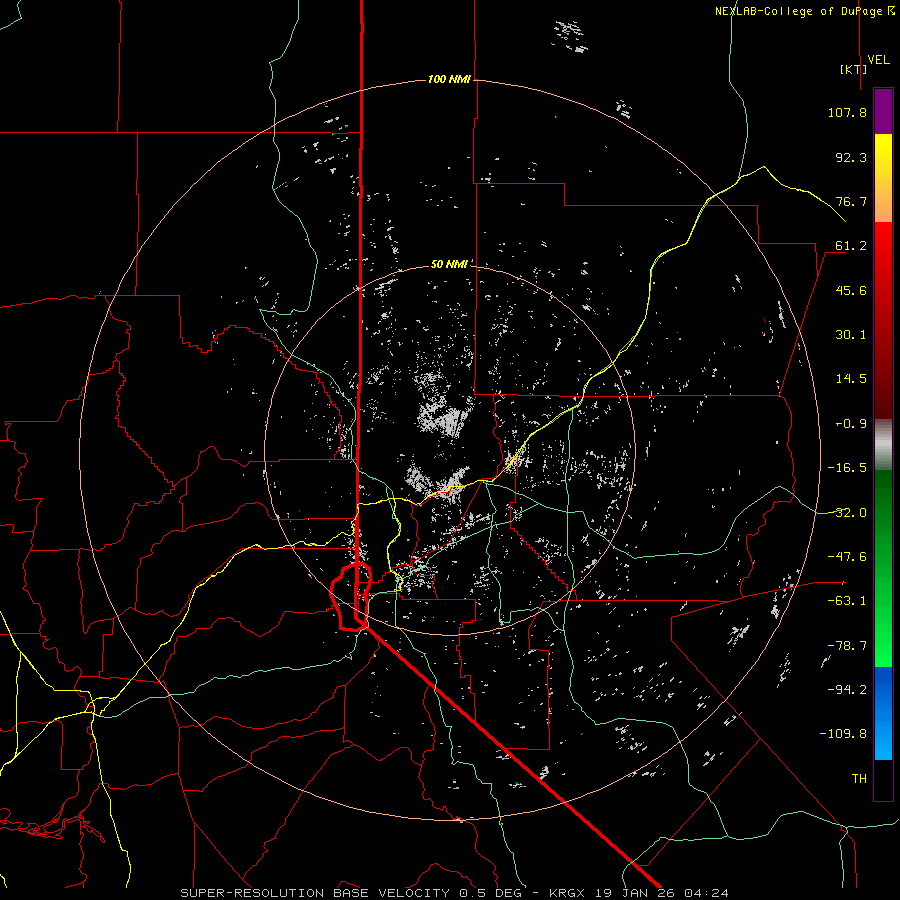Screen dimensions: 900x900
Task: Click the 107.8 scale value
Action: [847, 112]
